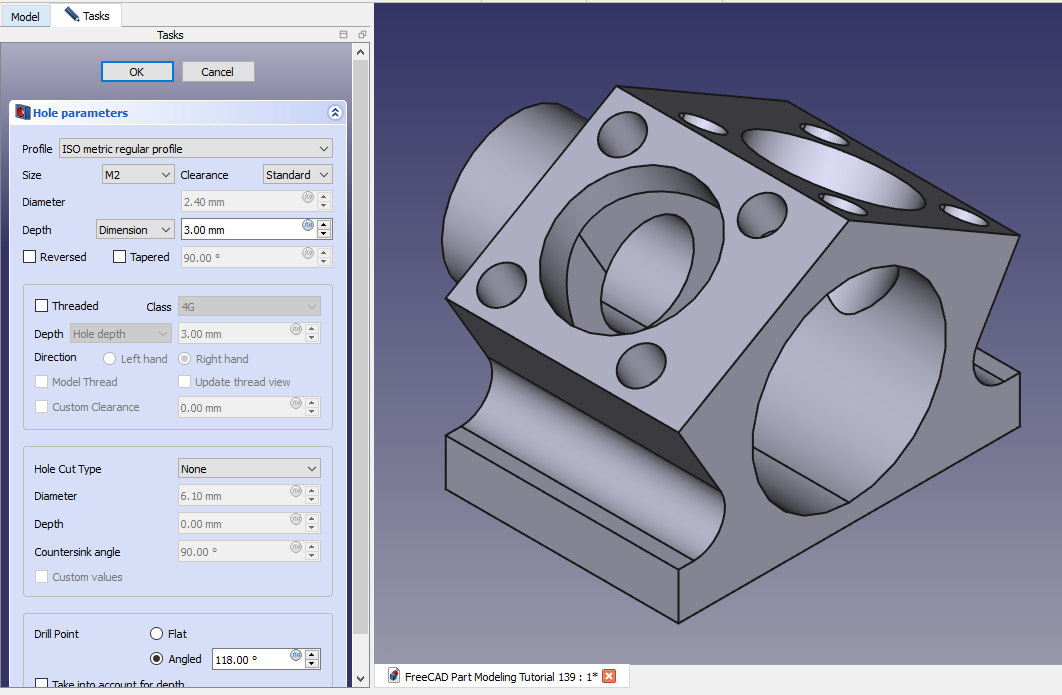Image resolution: width=1062 pixels, height=695 pixels.
Task: Open the Profile dropdown
Action: coord(195,149)
